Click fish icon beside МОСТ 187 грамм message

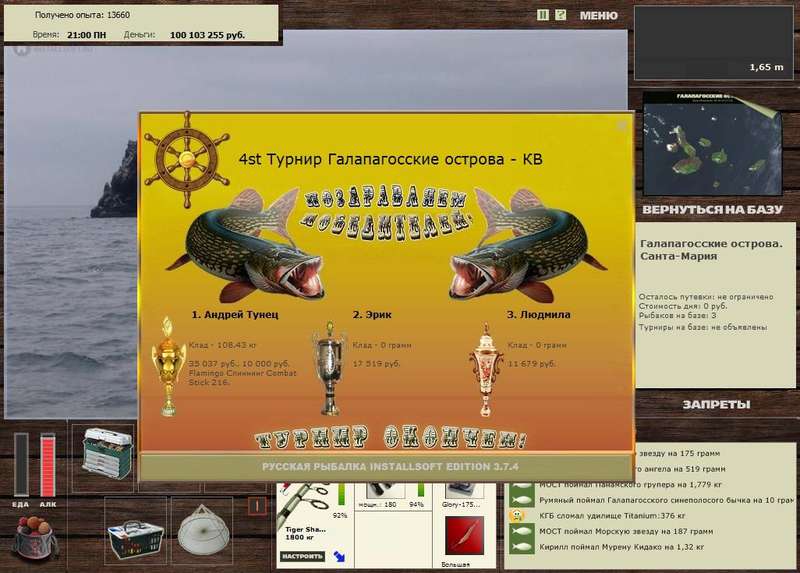click(522, 531)
